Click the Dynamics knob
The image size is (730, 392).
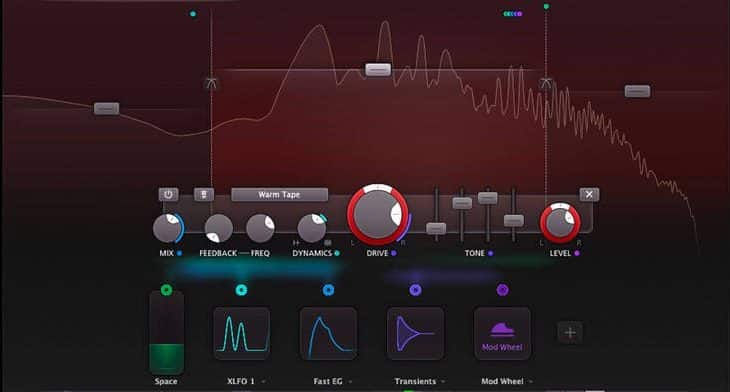tap(312, 228)
